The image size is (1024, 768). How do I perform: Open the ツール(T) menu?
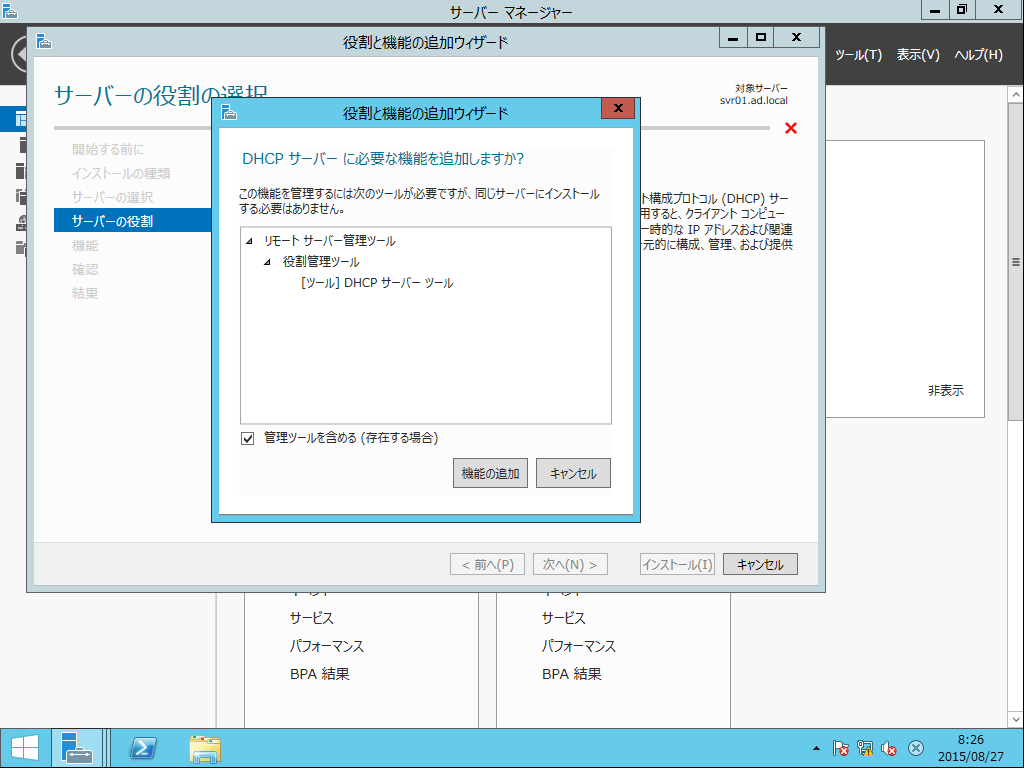(858, 55)
